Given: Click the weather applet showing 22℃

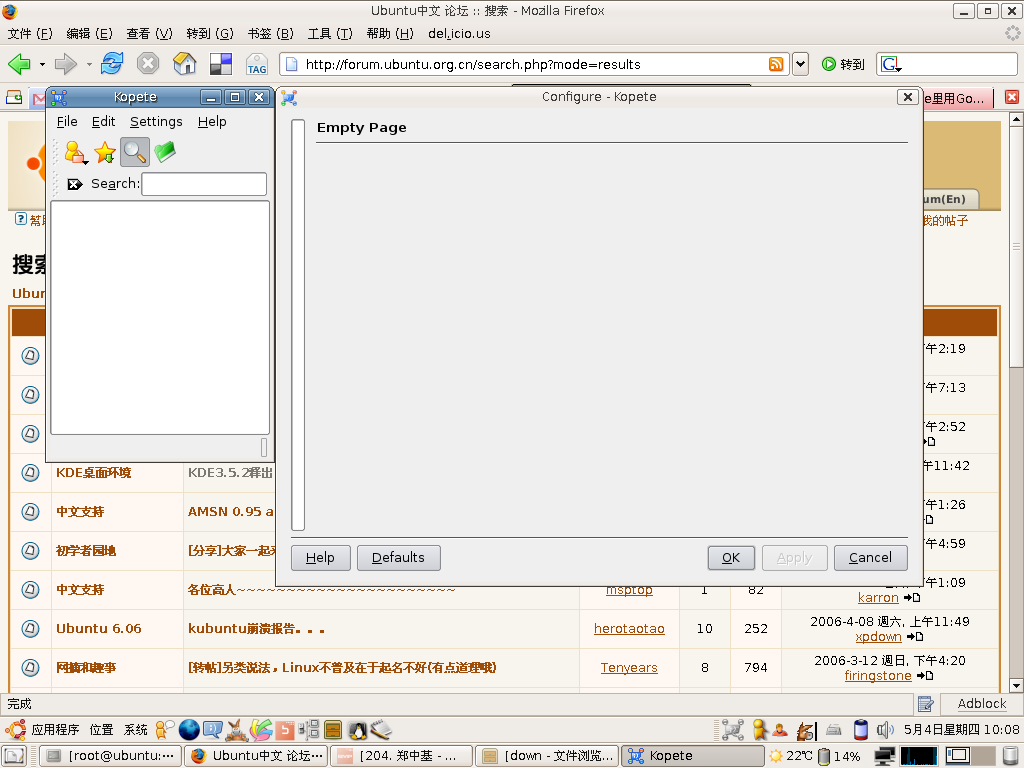Looking at the screenshot, I should point(790,756).
